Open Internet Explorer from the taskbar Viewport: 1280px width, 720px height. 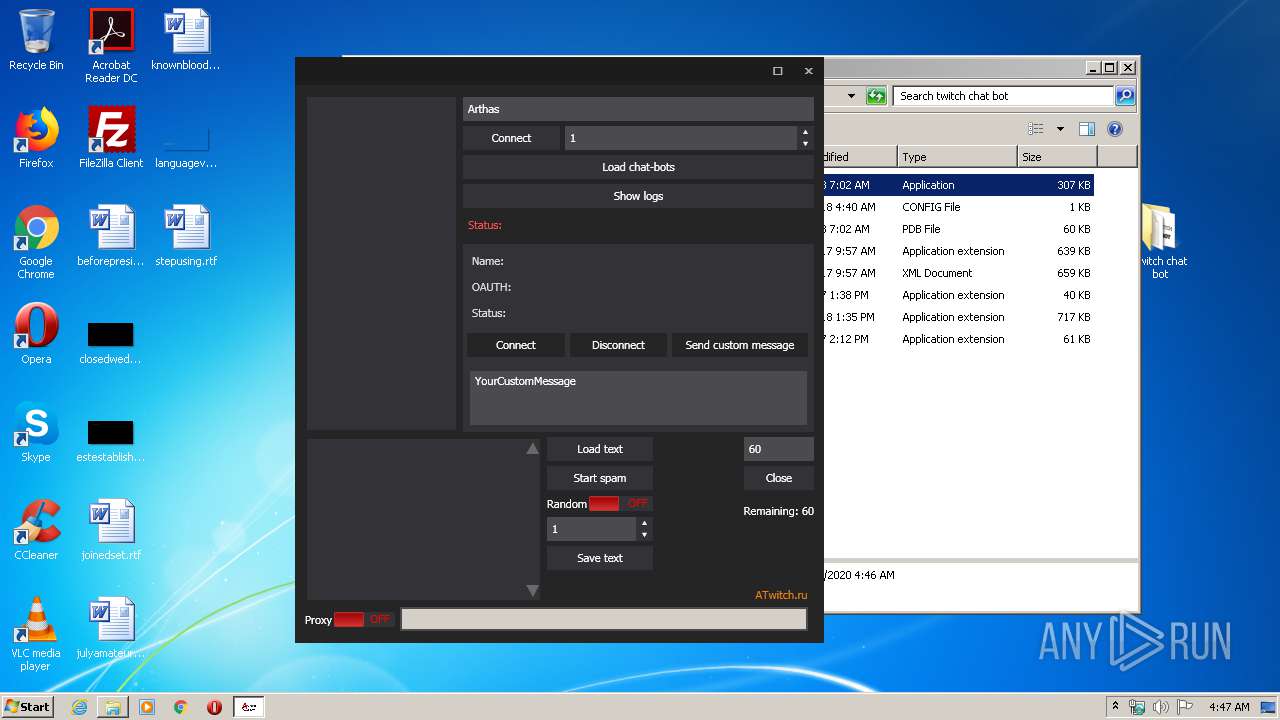79,707
